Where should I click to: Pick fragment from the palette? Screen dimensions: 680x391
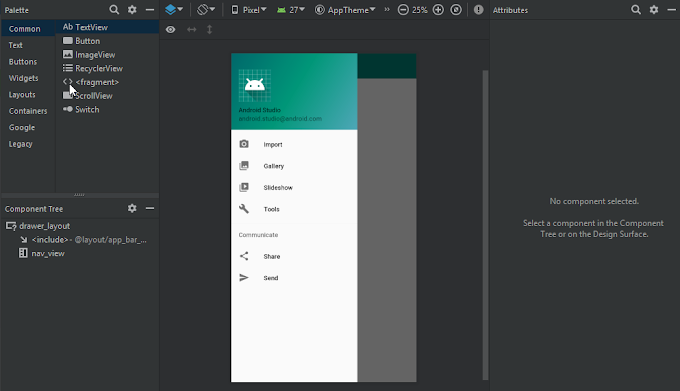click(108, 82)
